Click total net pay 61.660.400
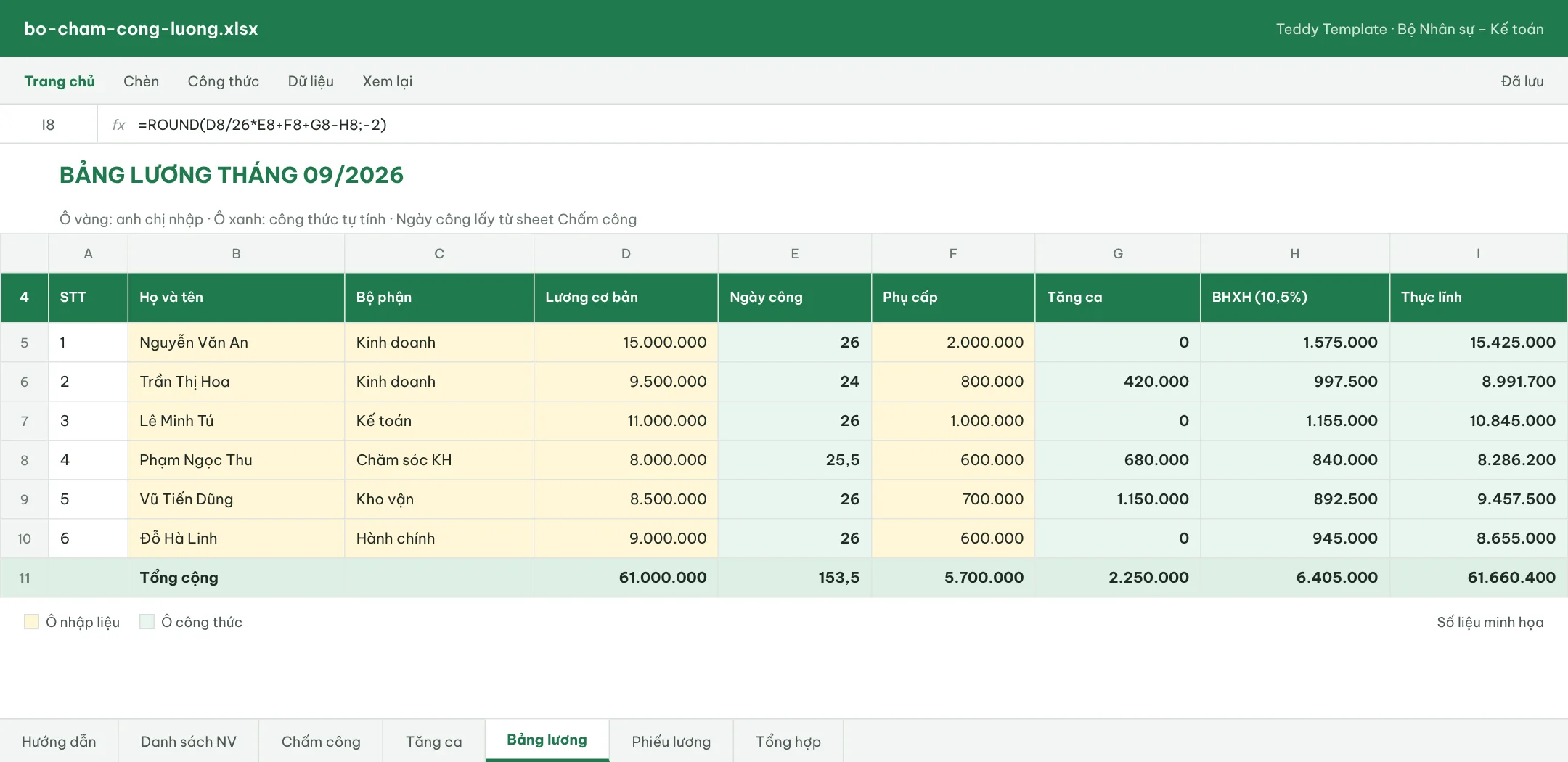 1478,578
